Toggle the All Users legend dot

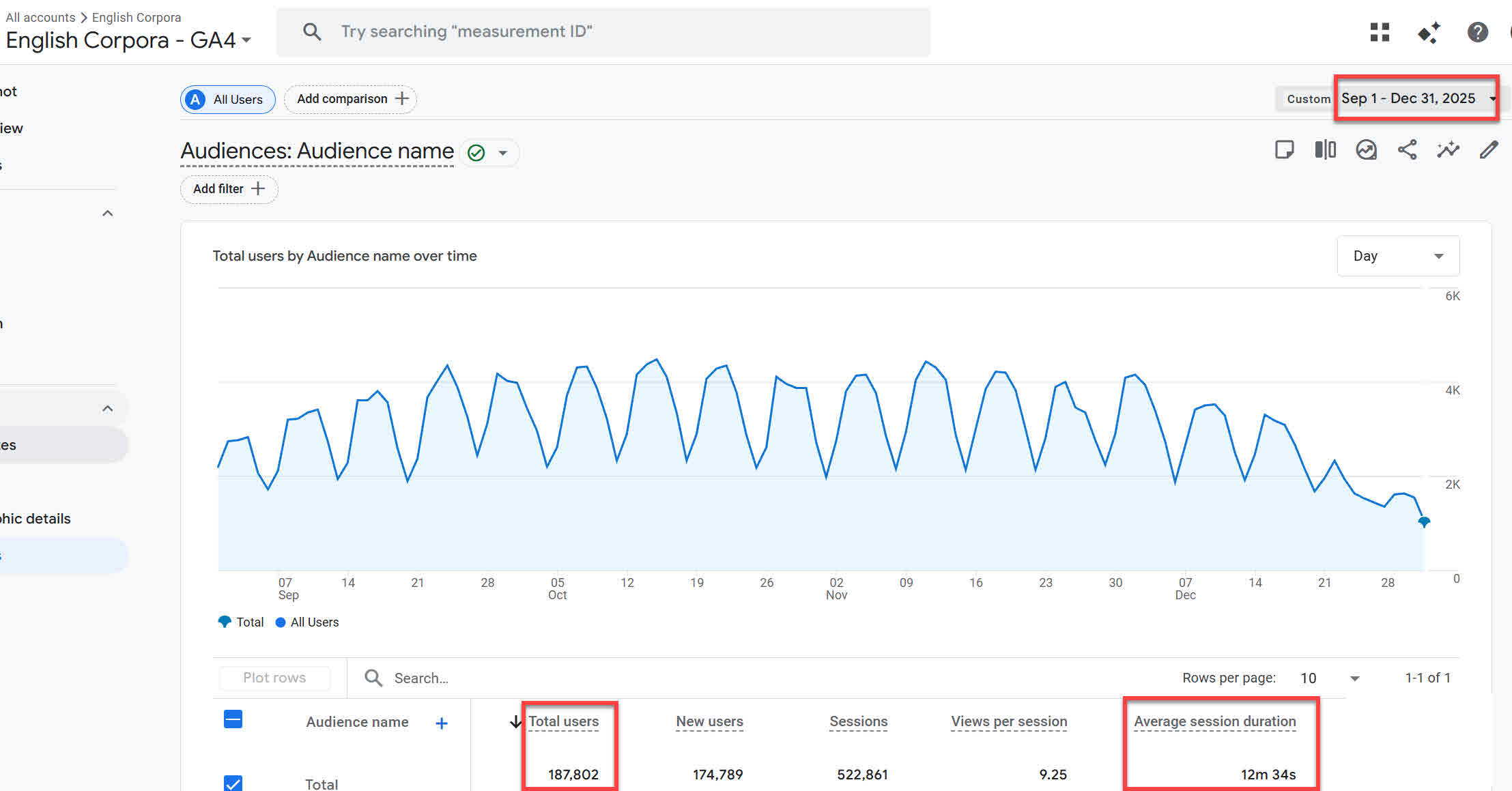281,622
